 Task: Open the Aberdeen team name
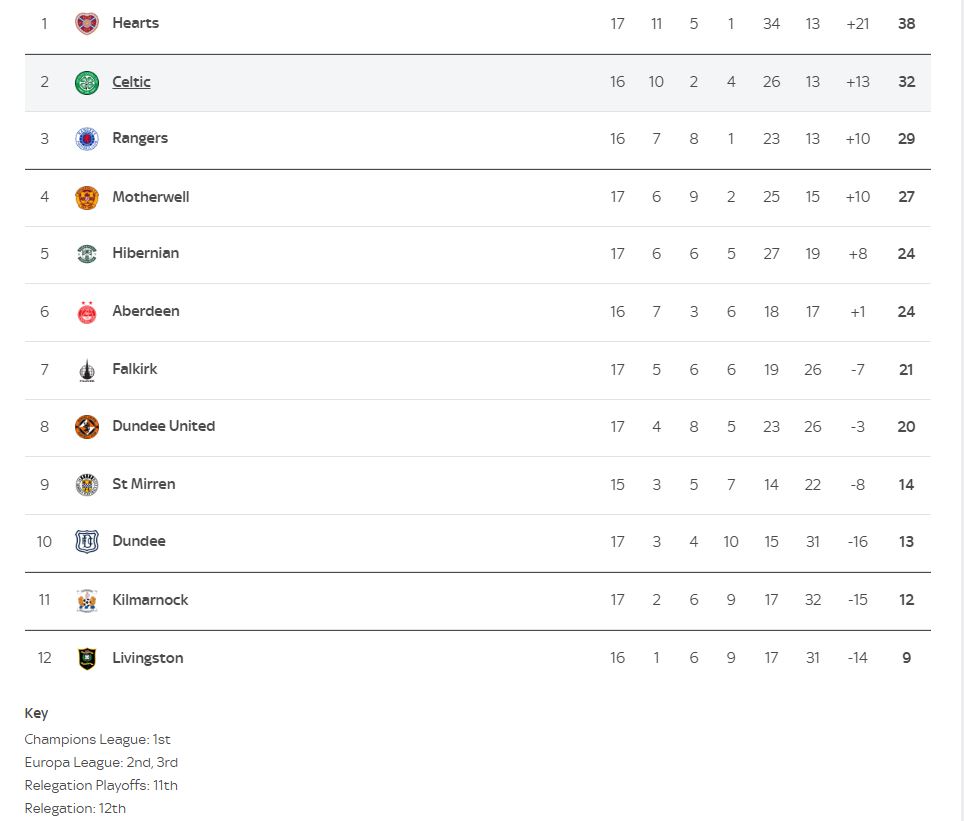[x=146, y=311]
